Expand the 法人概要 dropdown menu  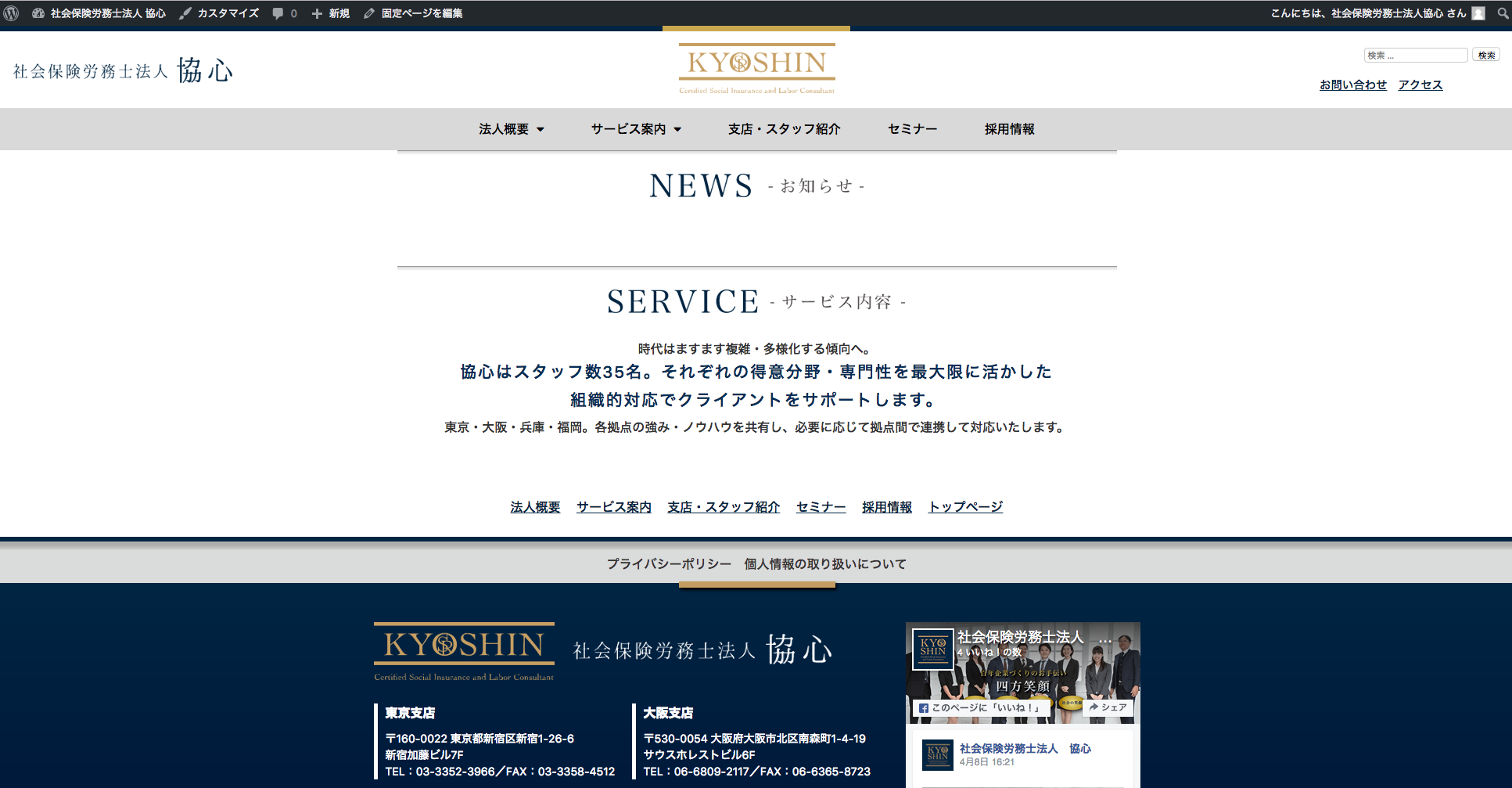click(x=511, y=129)
